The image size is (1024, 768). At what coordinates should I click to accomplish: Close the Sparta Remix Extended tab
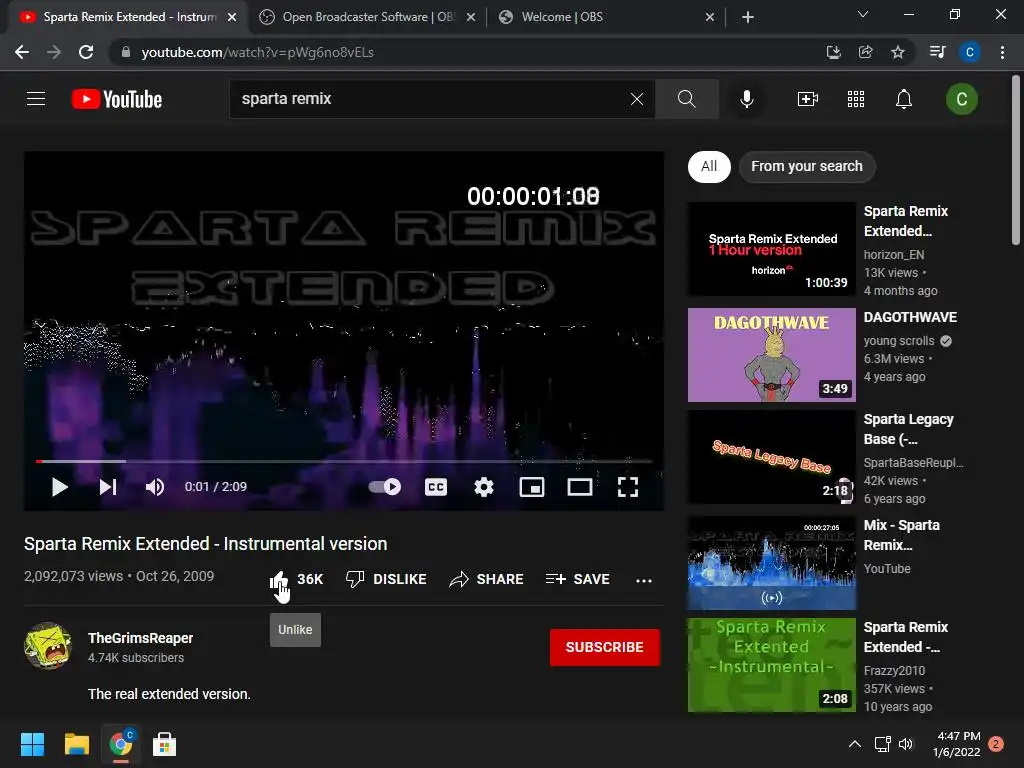pyautogui.click(x=232, y=18)
